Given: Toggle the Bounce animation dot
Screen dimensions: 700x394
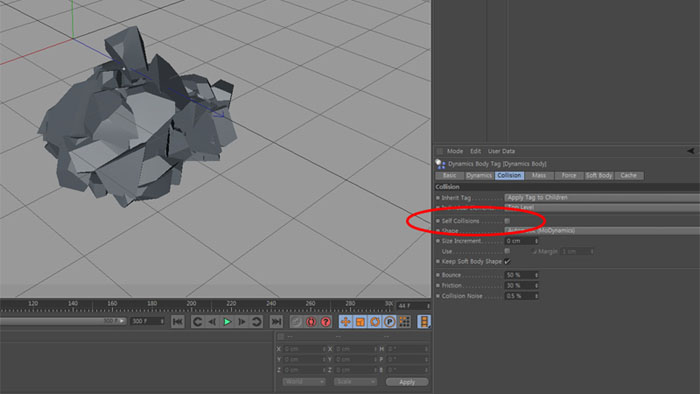Looking at the screenshot, I should (438, 275).
